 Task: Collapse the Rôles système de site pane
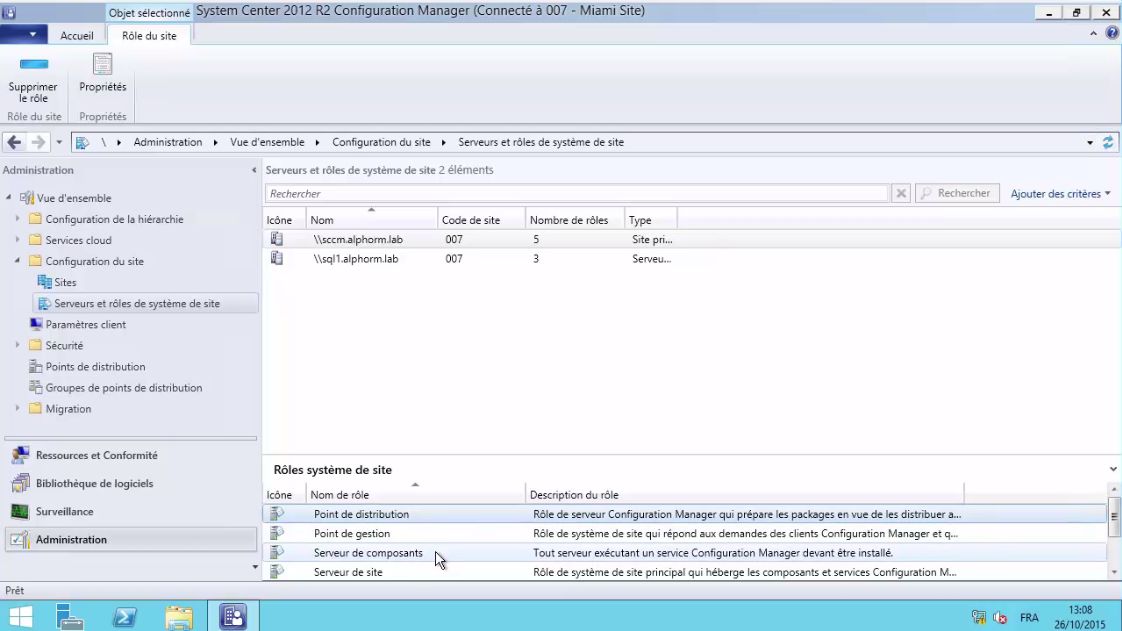(1113, 469)
